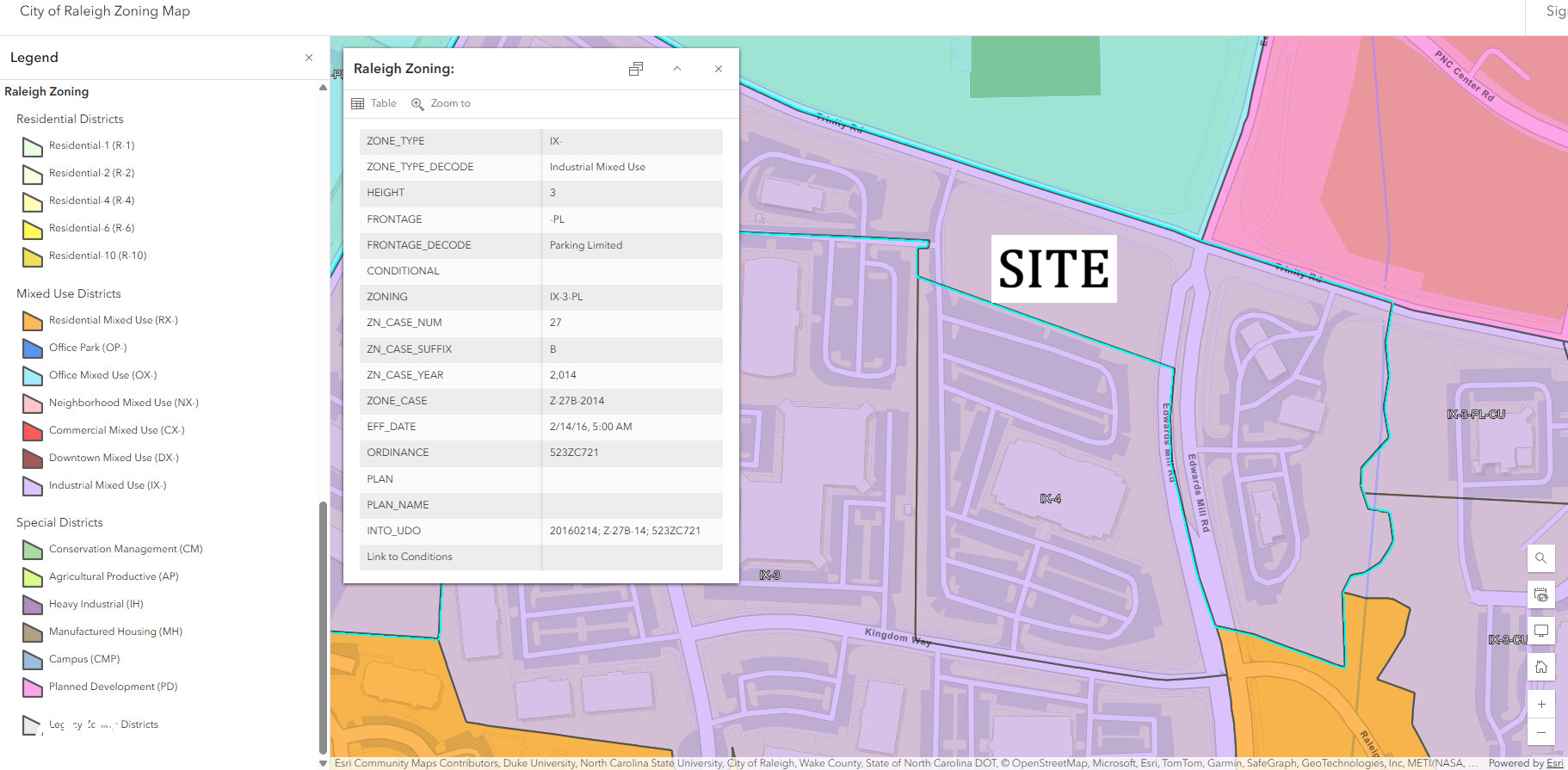The width and height of the screenshot is (1568, 770).
Task: Open the map search tool
Action: click(x=1540, y=558)
